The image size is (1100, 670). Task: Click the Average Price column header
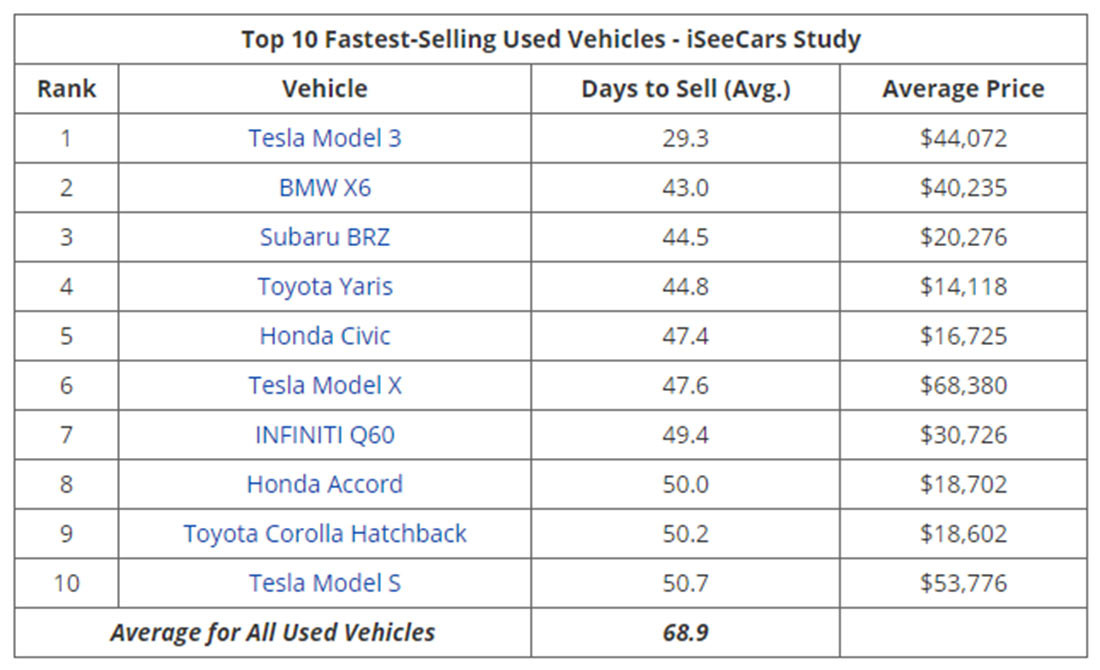(x=963, y=89)
